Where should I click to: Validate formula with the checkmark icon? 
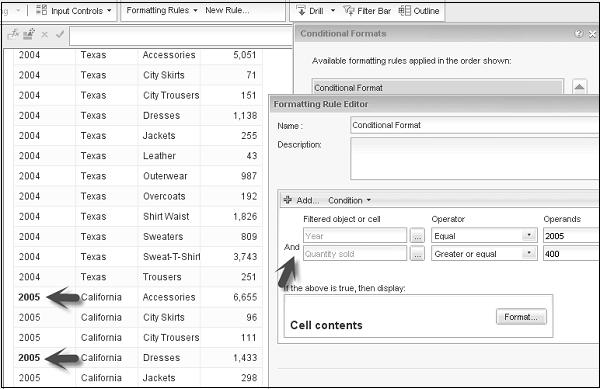(60, 34)
